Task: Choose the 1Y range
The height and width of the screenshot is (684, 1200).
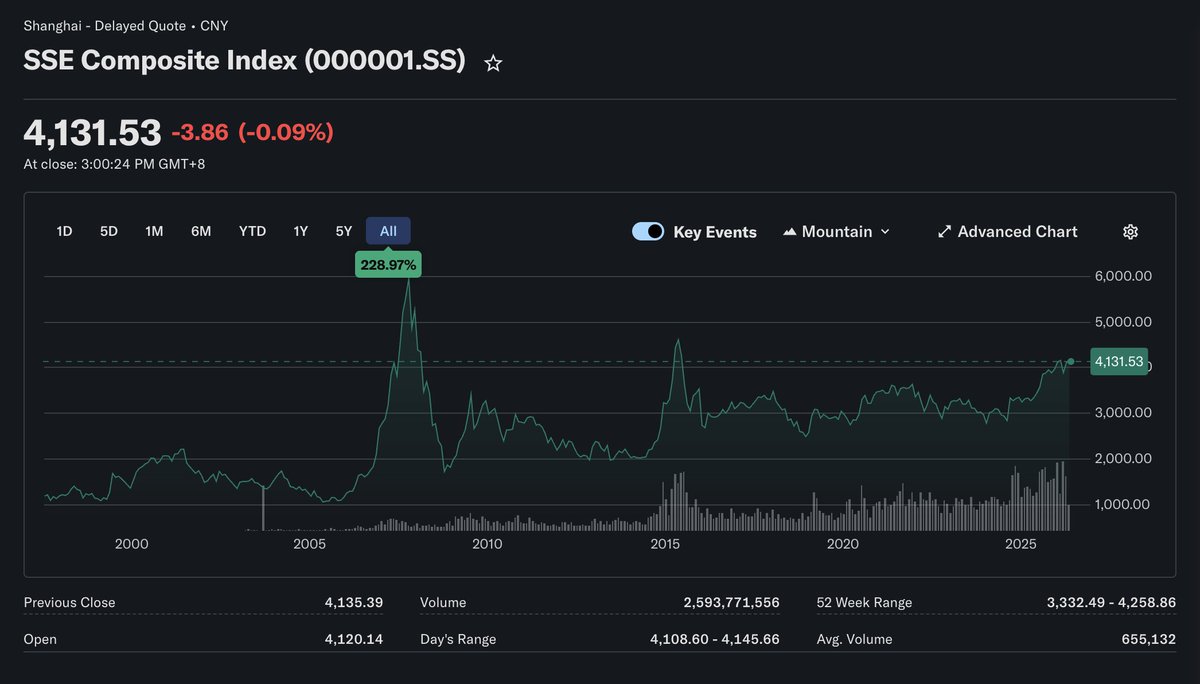Action: 300,231
